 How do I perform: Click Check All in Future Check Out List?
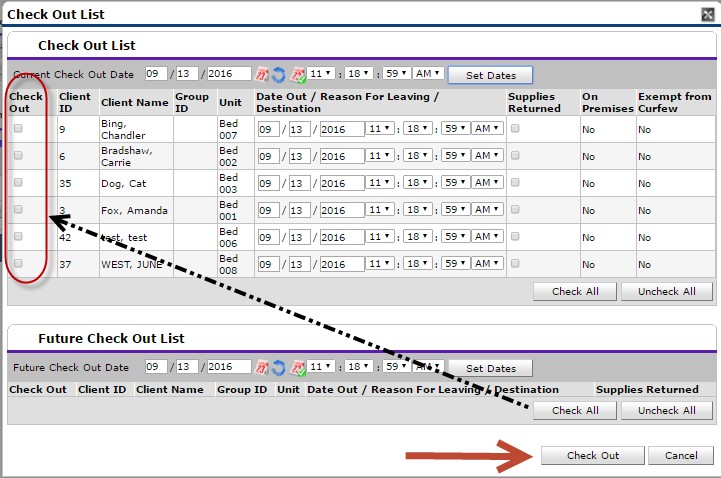[575, 410]
